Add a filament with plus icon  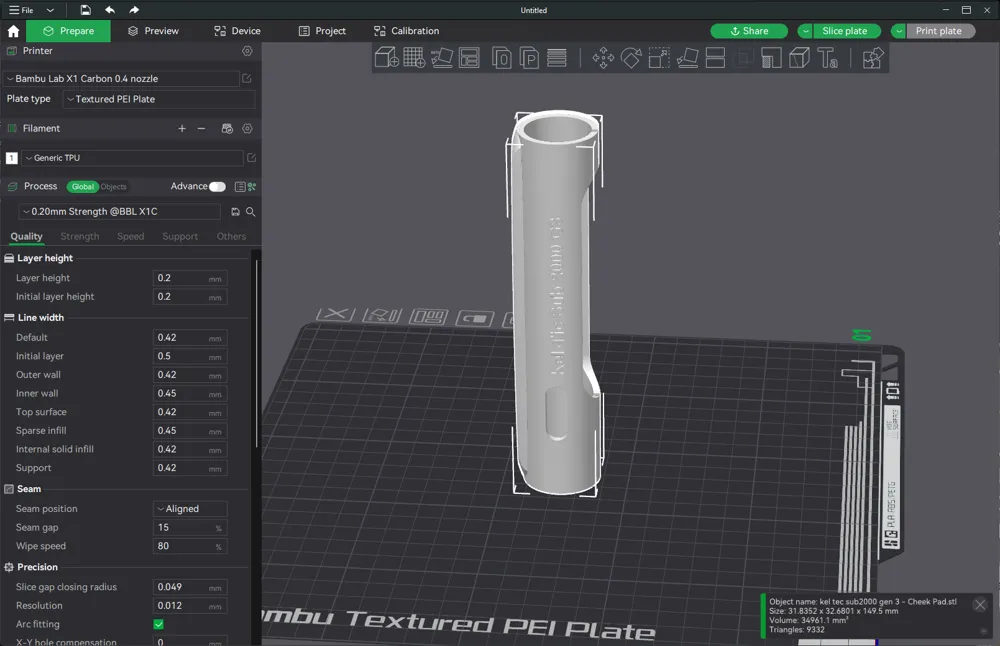click(x=182, y=128)
